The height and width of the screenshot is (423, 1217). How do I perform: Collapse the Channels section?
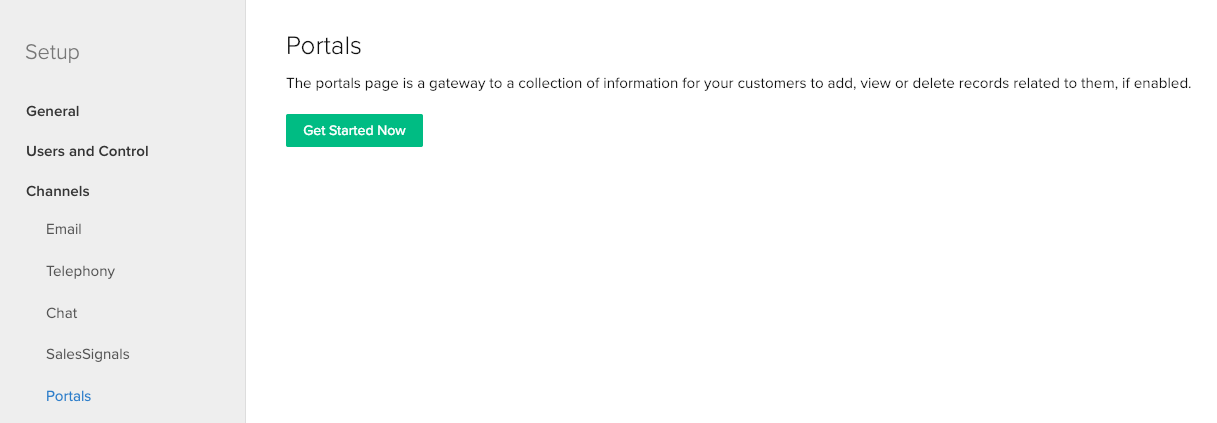58,191
